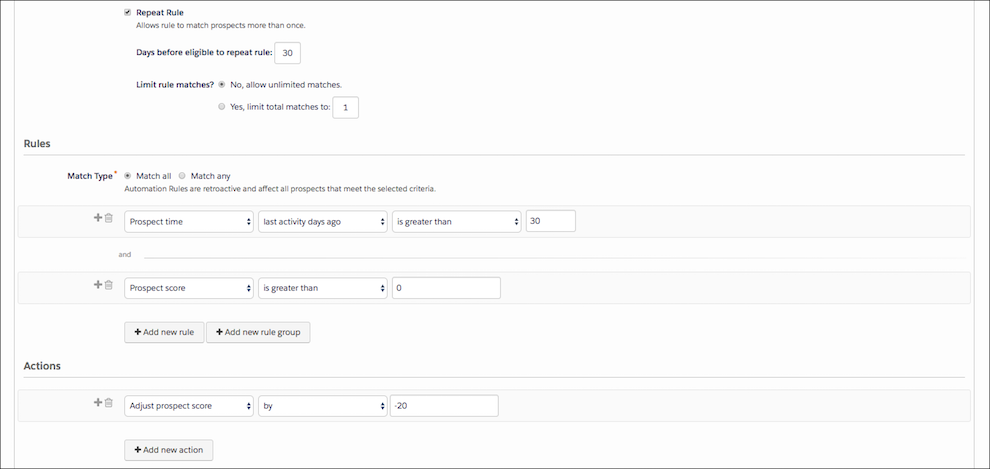
Task: Choose Match all match type
Action: pos(128,176)
